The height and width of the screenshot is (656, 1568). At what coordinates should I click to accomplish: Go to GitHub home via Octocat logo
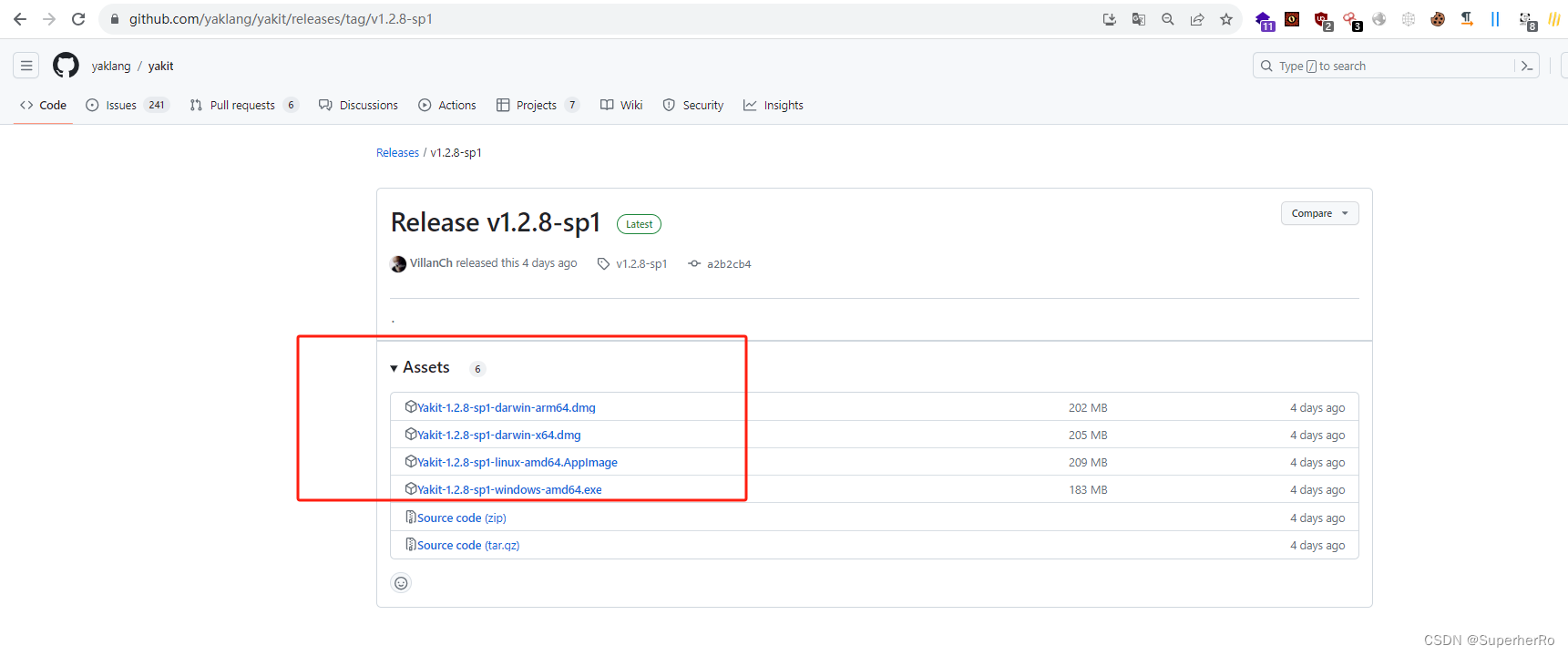(x=66, y=66)
